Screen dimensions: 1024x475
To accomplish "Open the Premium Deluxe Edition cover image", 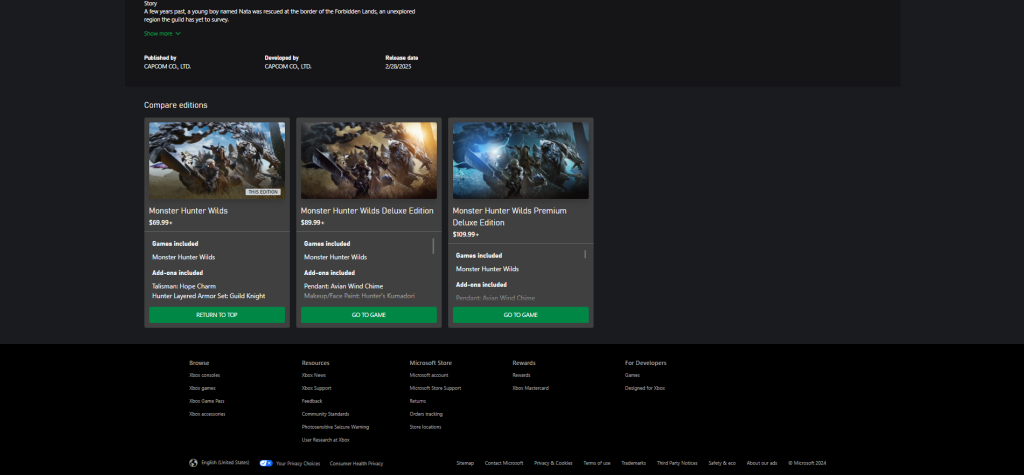I will 521,160.
